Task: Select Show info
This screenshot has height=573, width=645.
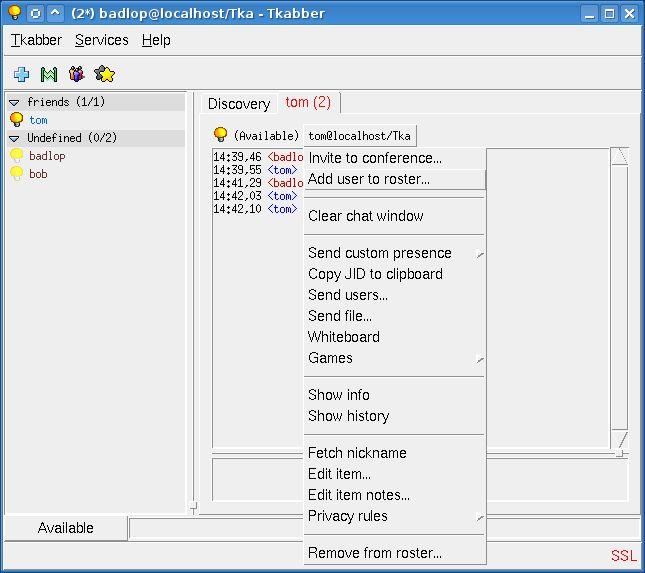Action: 394,394
